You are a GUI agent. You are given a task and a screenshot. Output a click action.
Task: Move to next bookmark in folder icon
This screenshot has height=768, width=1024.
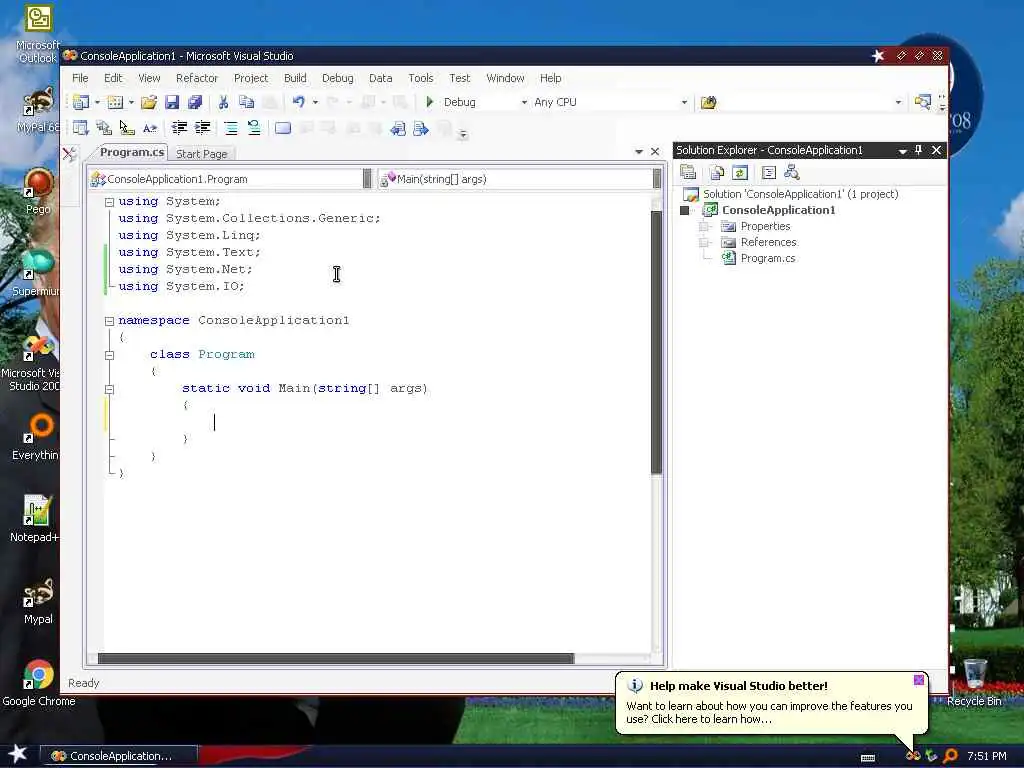point(421,129)
